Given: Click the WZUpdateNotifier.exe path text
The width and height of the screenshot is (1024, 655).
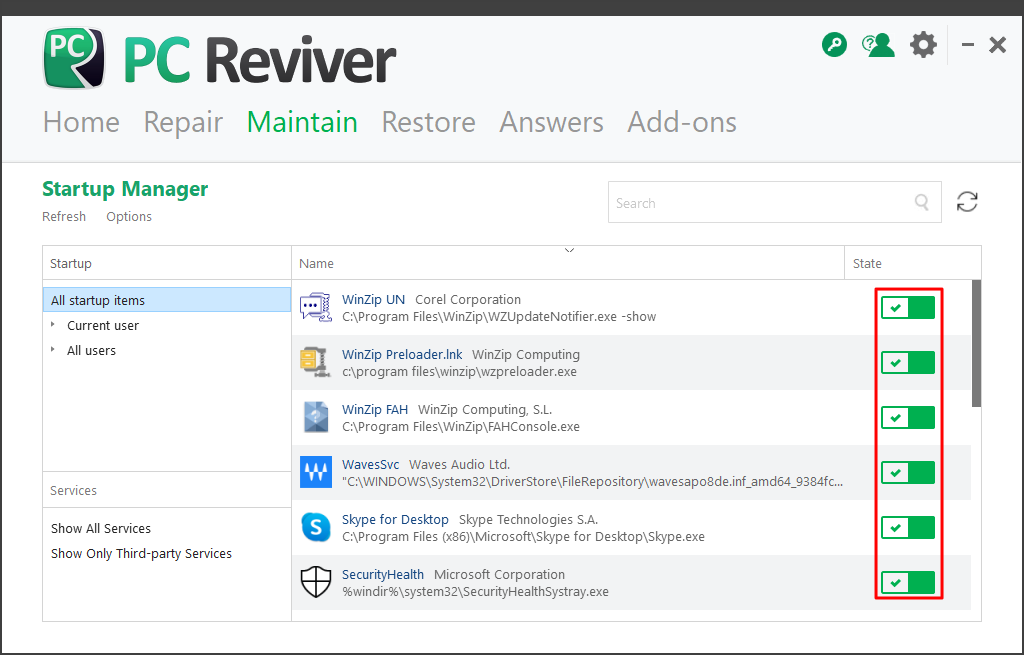Looking at the screenshot, I should 500,316.
